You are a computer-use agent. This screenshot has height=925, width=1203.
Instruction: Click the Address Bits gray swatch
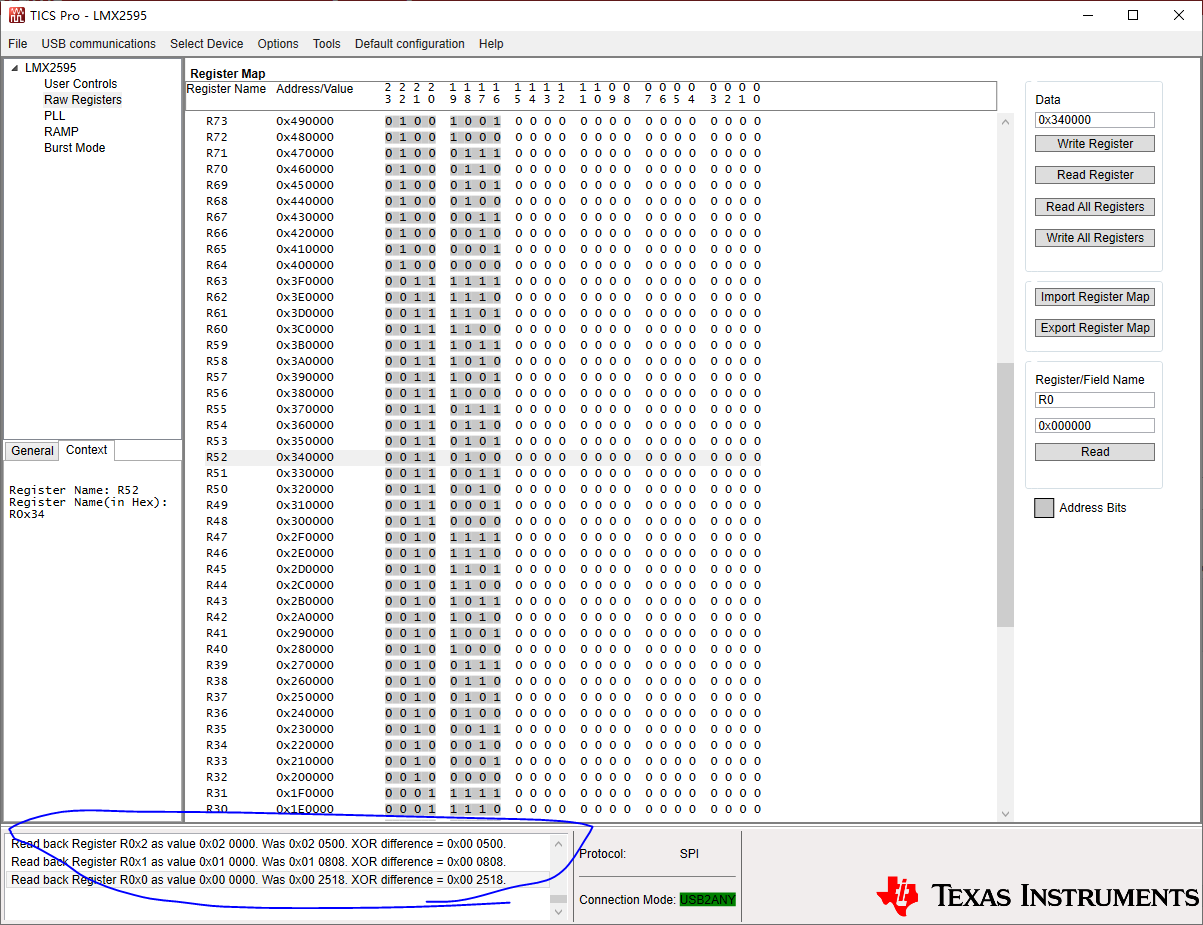coord(1044,508)
